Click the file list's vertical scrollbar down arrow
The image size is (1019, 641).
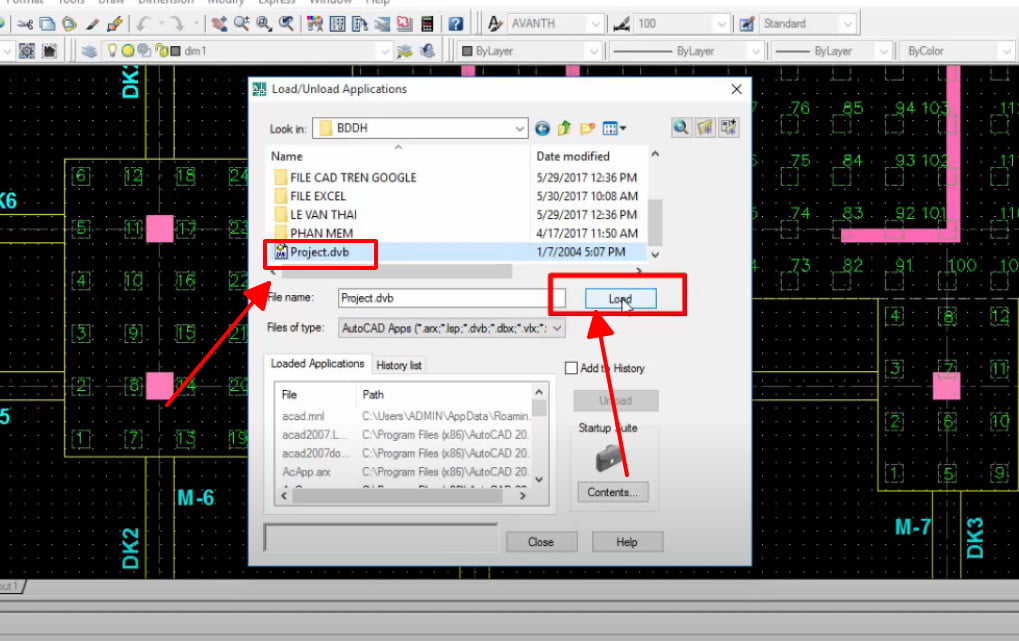click(655, 255)
